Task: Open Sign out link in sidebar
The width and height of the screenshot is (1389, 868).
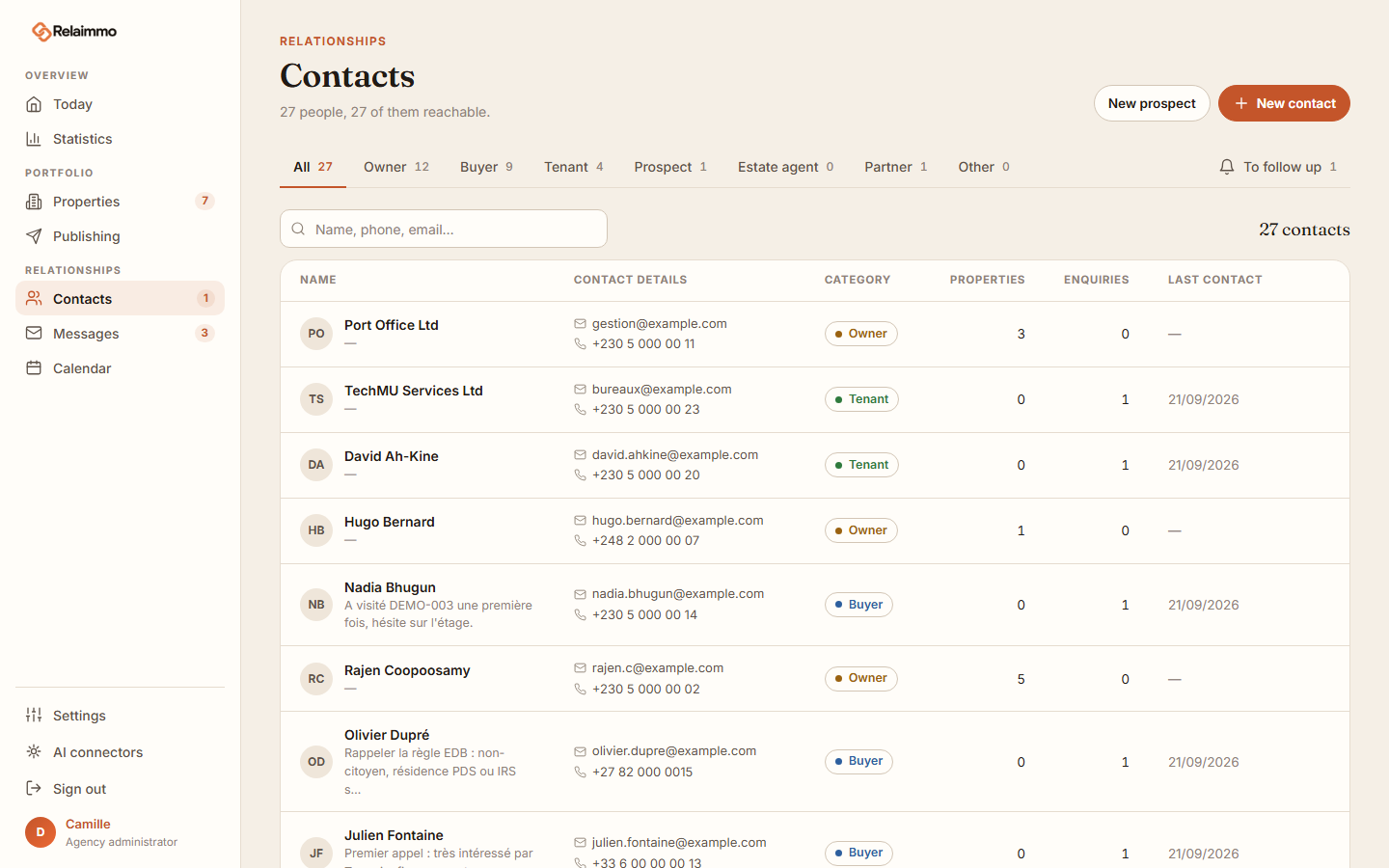Action: (120, 789)
